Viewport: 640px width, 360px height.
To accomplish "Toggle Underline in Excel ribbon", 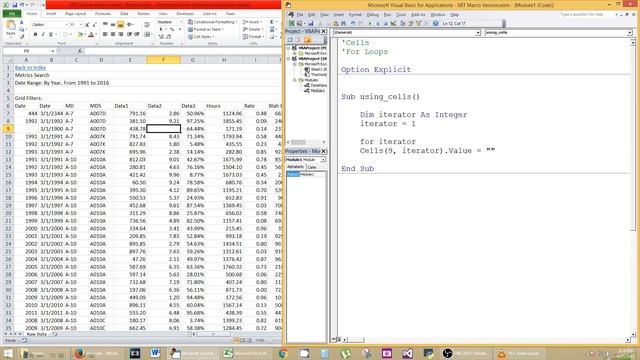I will coord(51,34).
